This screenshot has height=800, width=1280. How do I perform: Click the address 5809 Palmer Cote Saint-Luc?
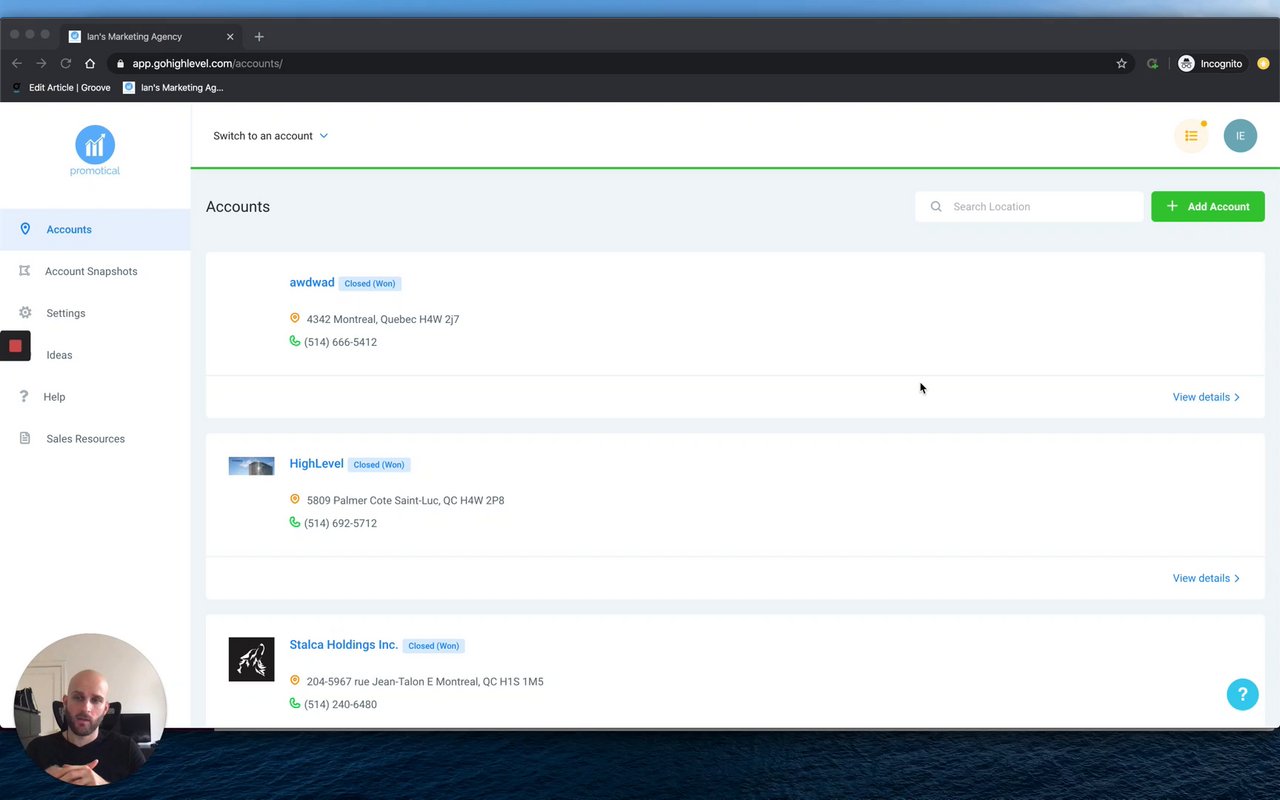[405, 500]
